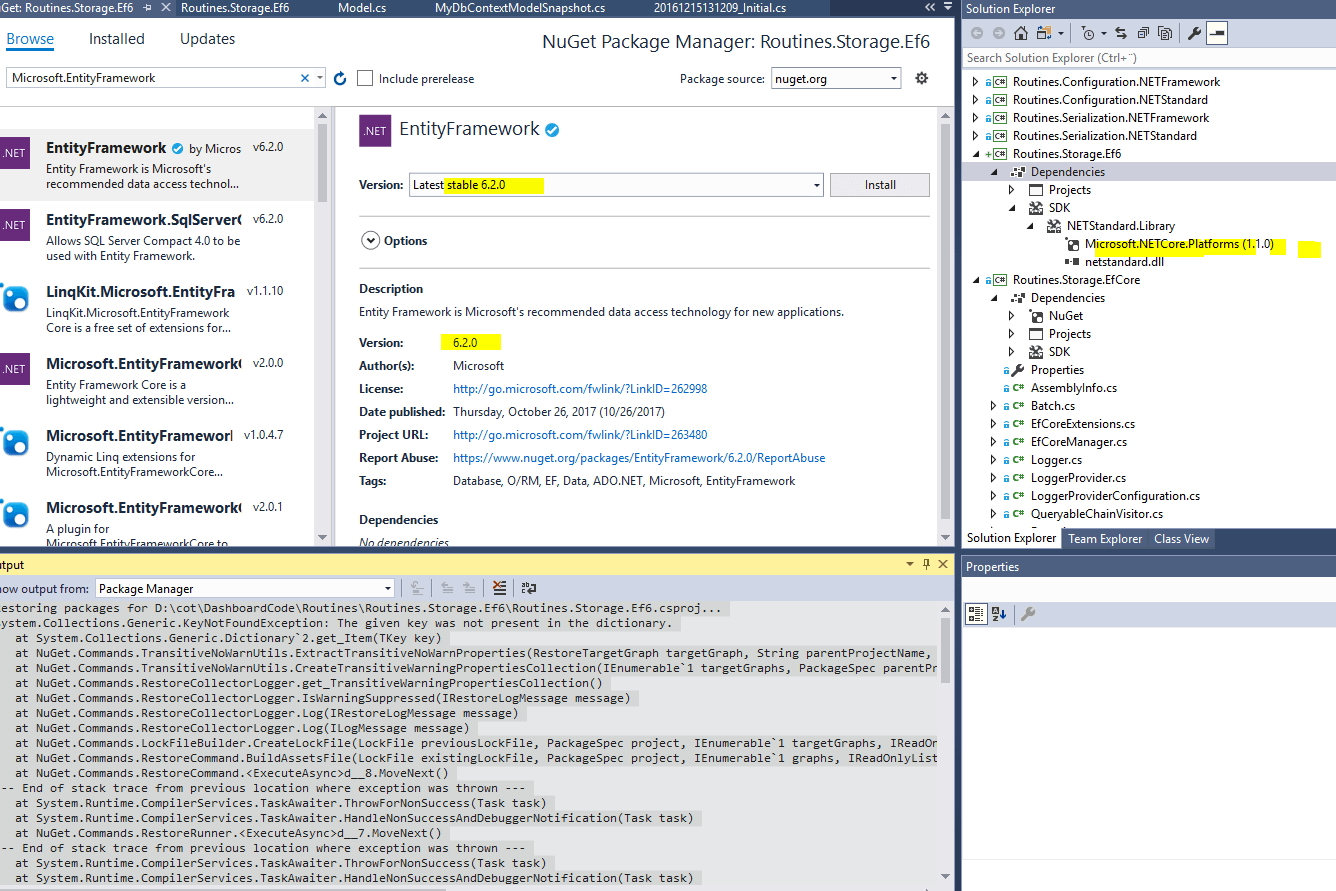The width and height of the screenshot is (1336, 891).
Task: Close the Output window
Action: (x=944, y=565)
